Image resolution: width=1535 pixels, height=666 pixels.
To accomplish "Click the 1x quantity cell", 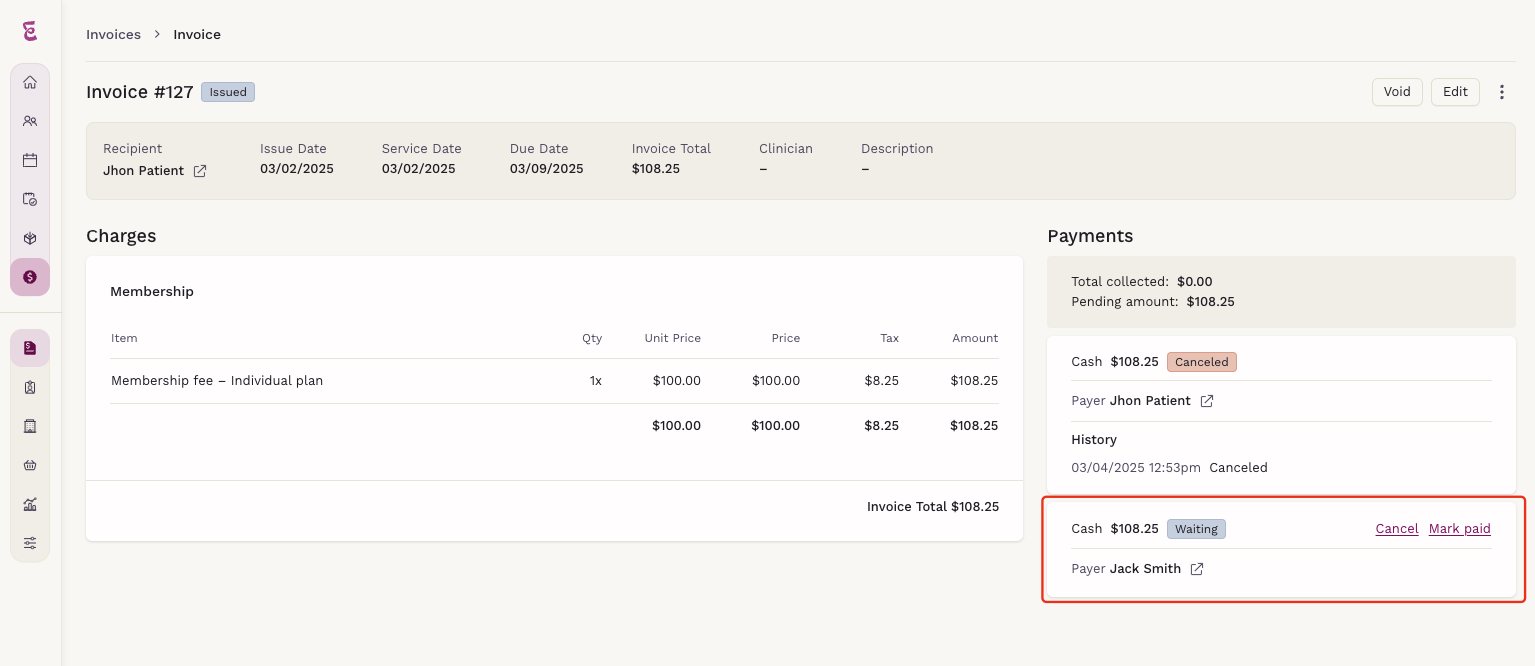I will click(596, 381).
